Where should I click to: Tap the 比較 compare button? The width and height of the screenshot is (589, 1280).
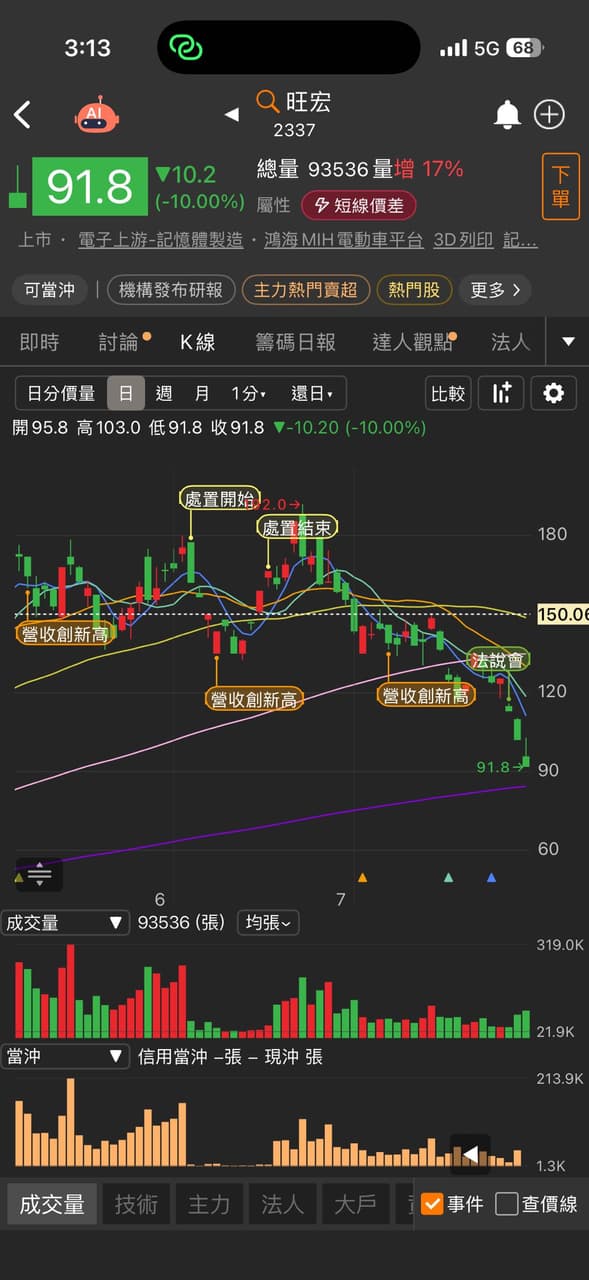tap(448, 393)
